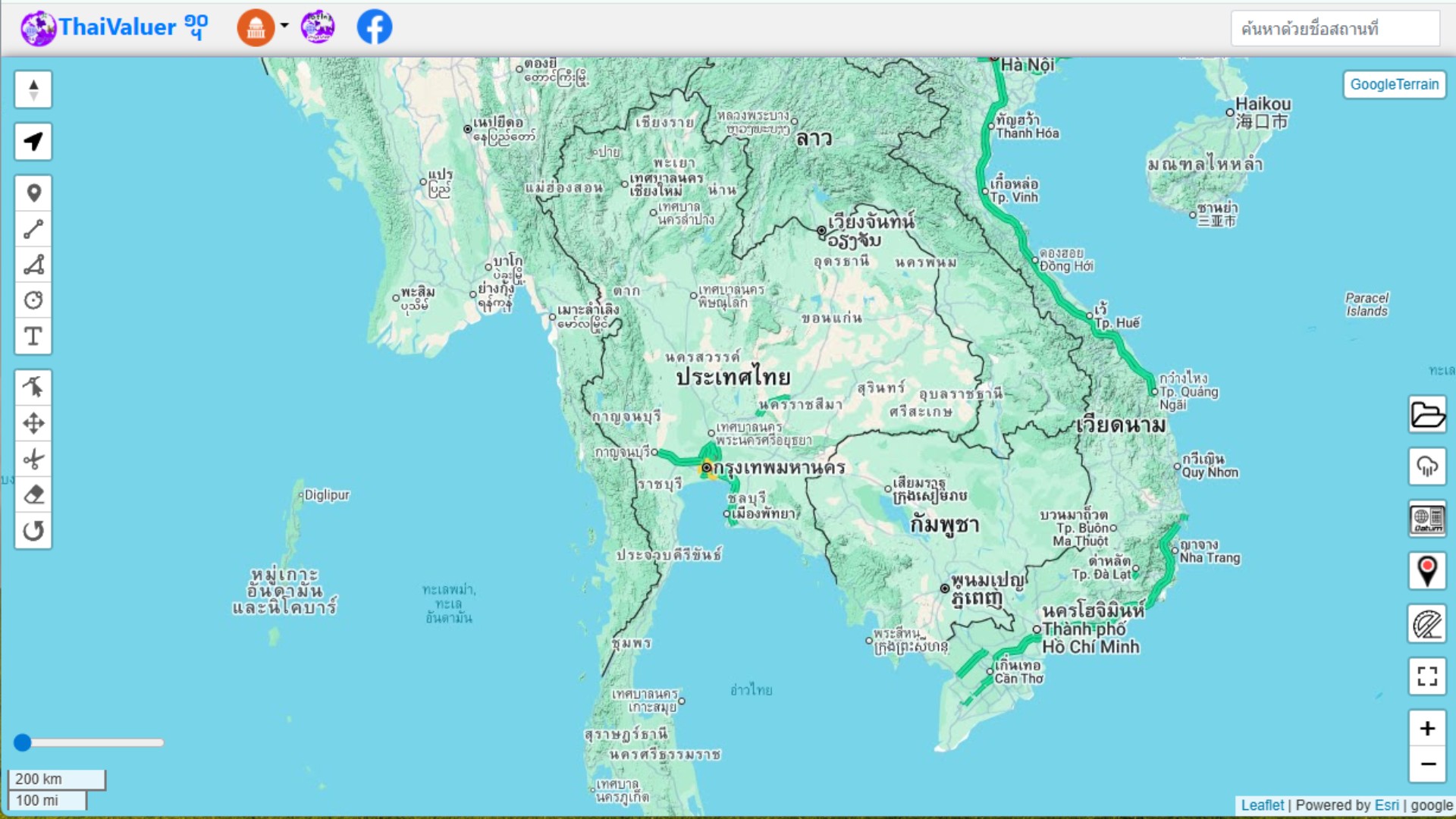Select the draw marker tool
Viewport: 1456px width, 819px height.
[x=33, y=193]
